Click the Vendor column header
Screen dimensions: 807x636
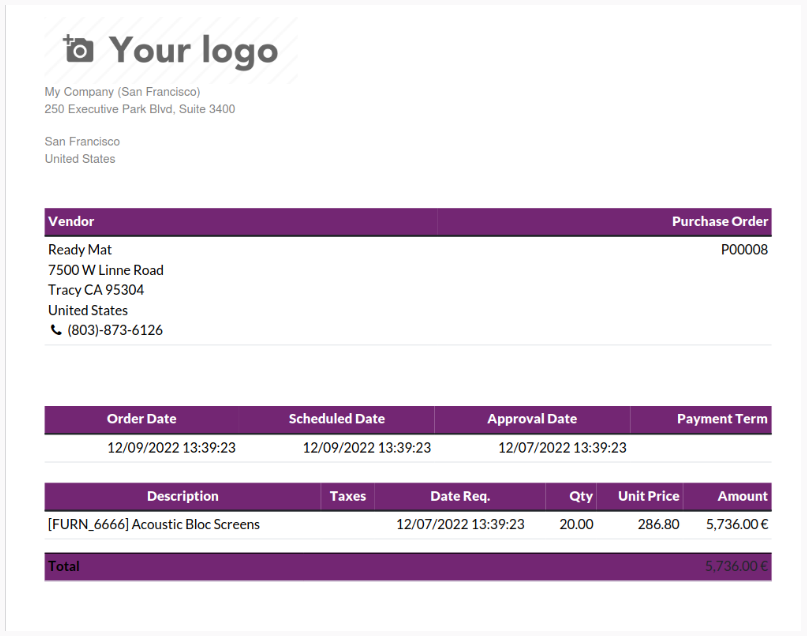point(71,221)
